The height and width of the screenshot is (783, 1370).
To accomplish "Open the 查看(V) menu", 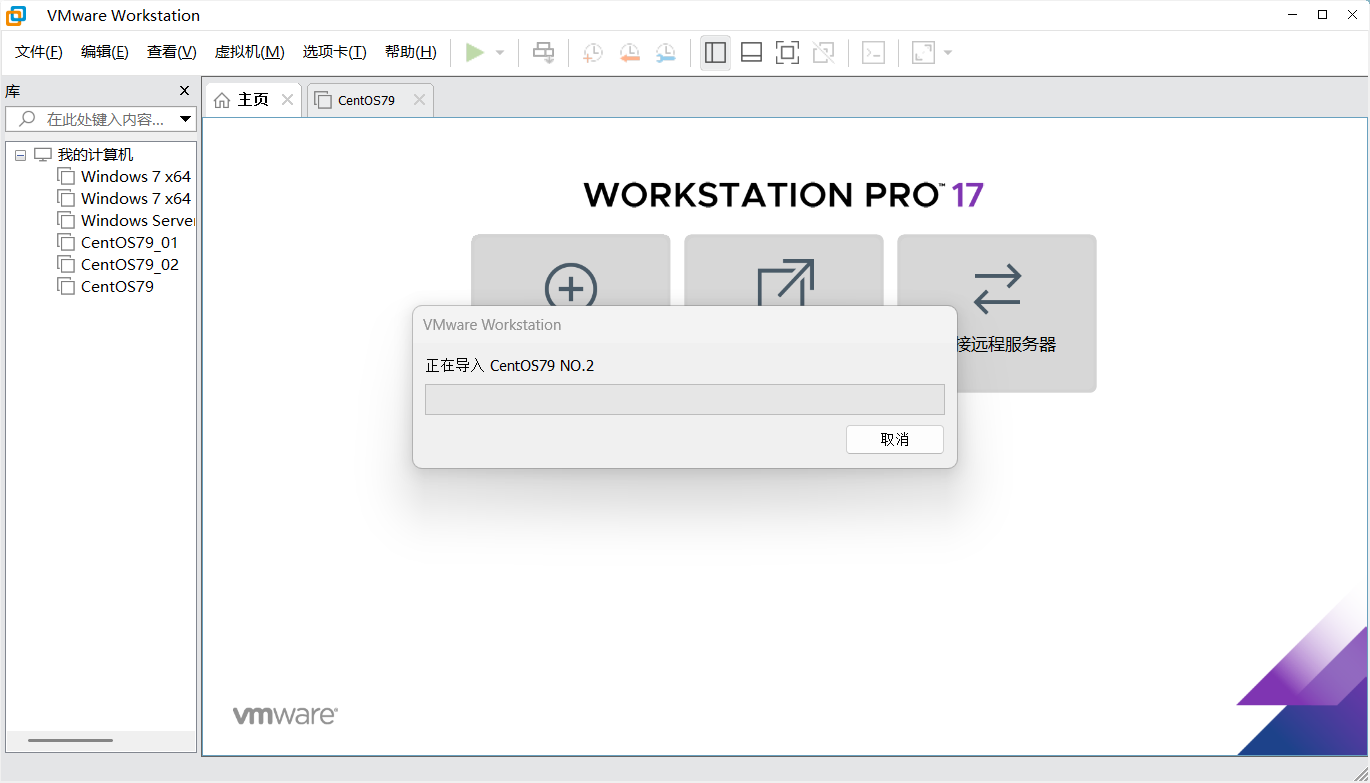I will tap(172, 52).
